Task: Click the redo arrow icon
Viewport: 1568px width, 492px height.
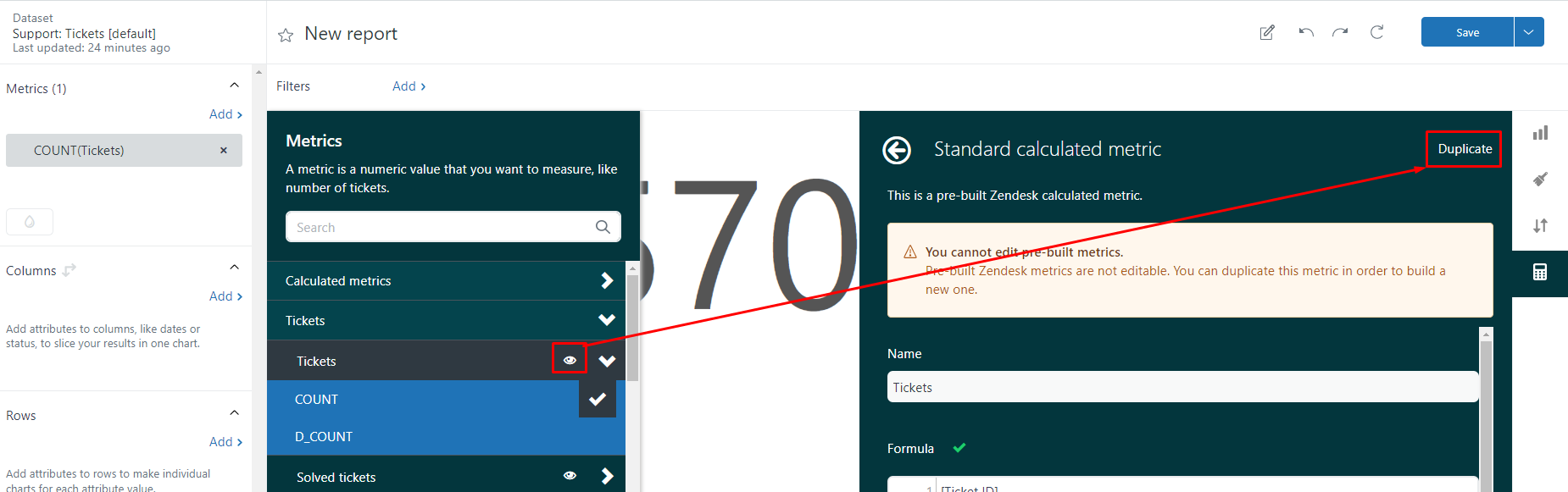Action: (x=1340, y=33)
